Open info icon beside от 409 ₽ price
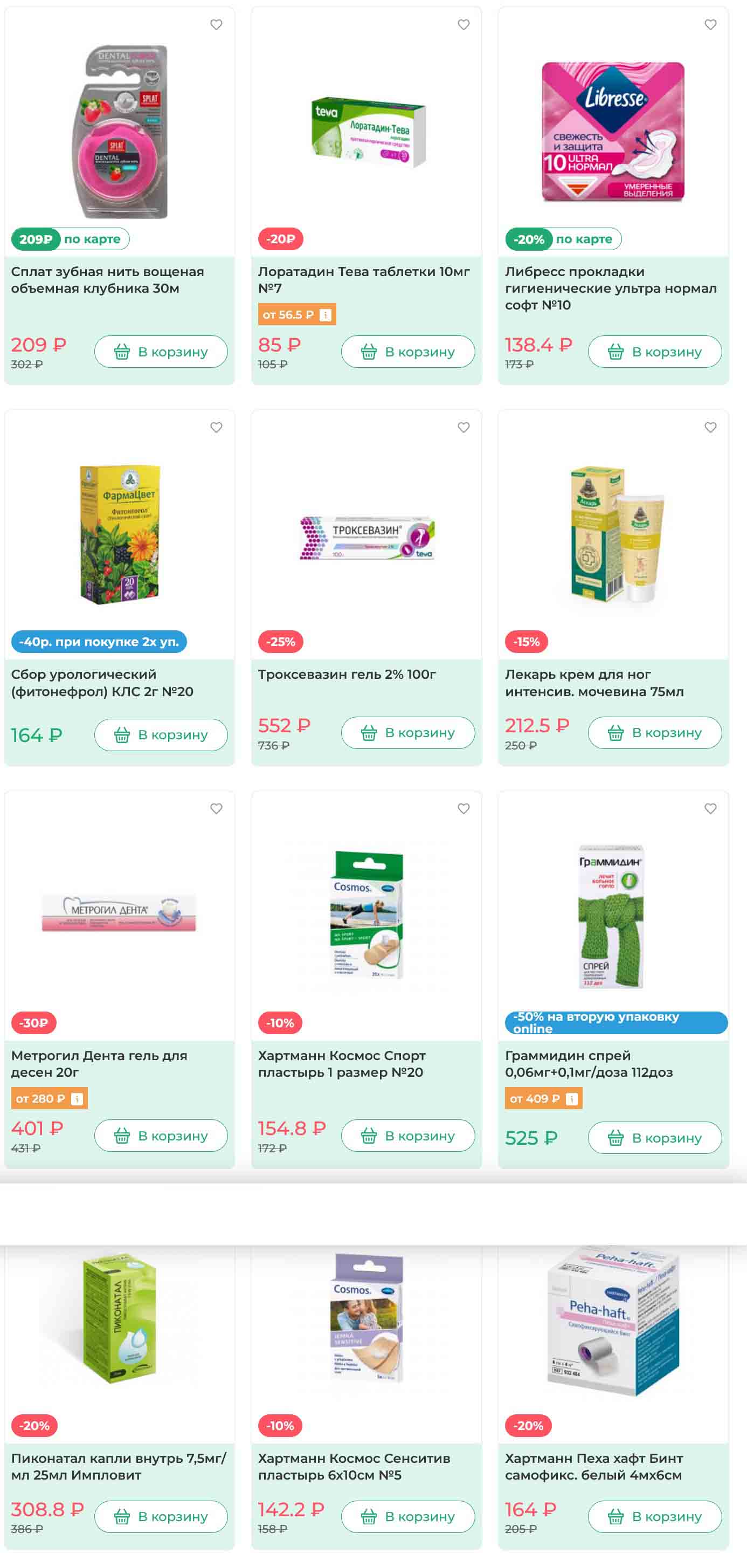This screenshot has height=1568, width=747. (571, 1099)
